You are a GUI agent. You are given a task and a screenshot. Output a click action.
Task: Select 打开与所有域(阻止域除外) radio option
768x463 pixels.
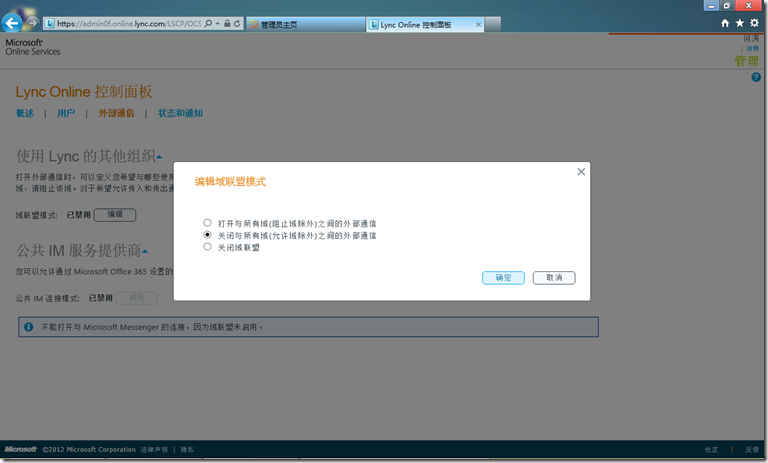click(207, 223)
